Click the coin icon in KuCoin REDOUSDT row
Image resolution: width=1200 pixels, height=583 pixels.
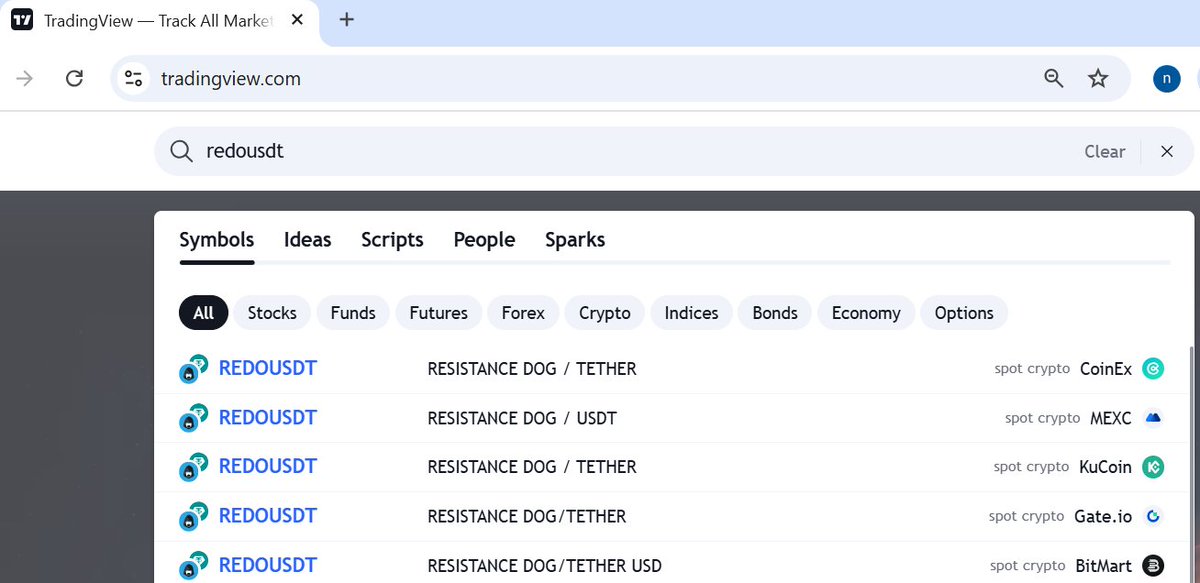193,468
